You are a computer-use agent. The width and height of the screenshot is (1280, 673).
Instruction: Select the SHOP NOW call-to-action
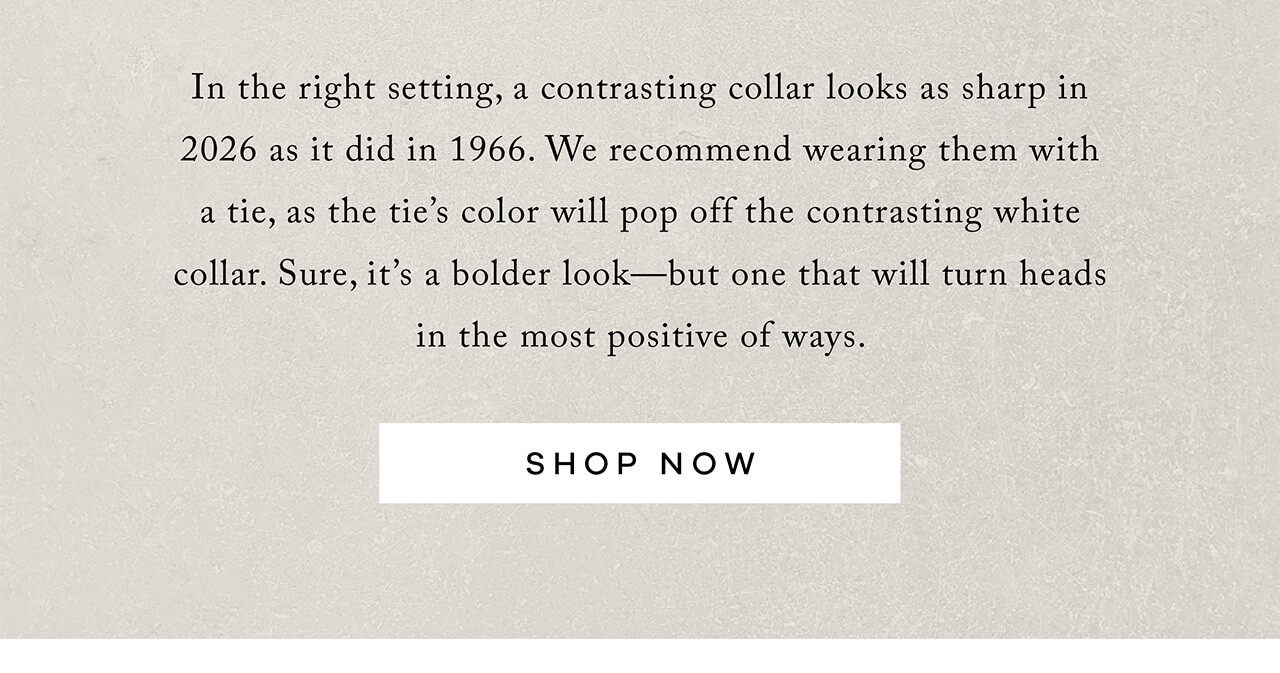640,461
